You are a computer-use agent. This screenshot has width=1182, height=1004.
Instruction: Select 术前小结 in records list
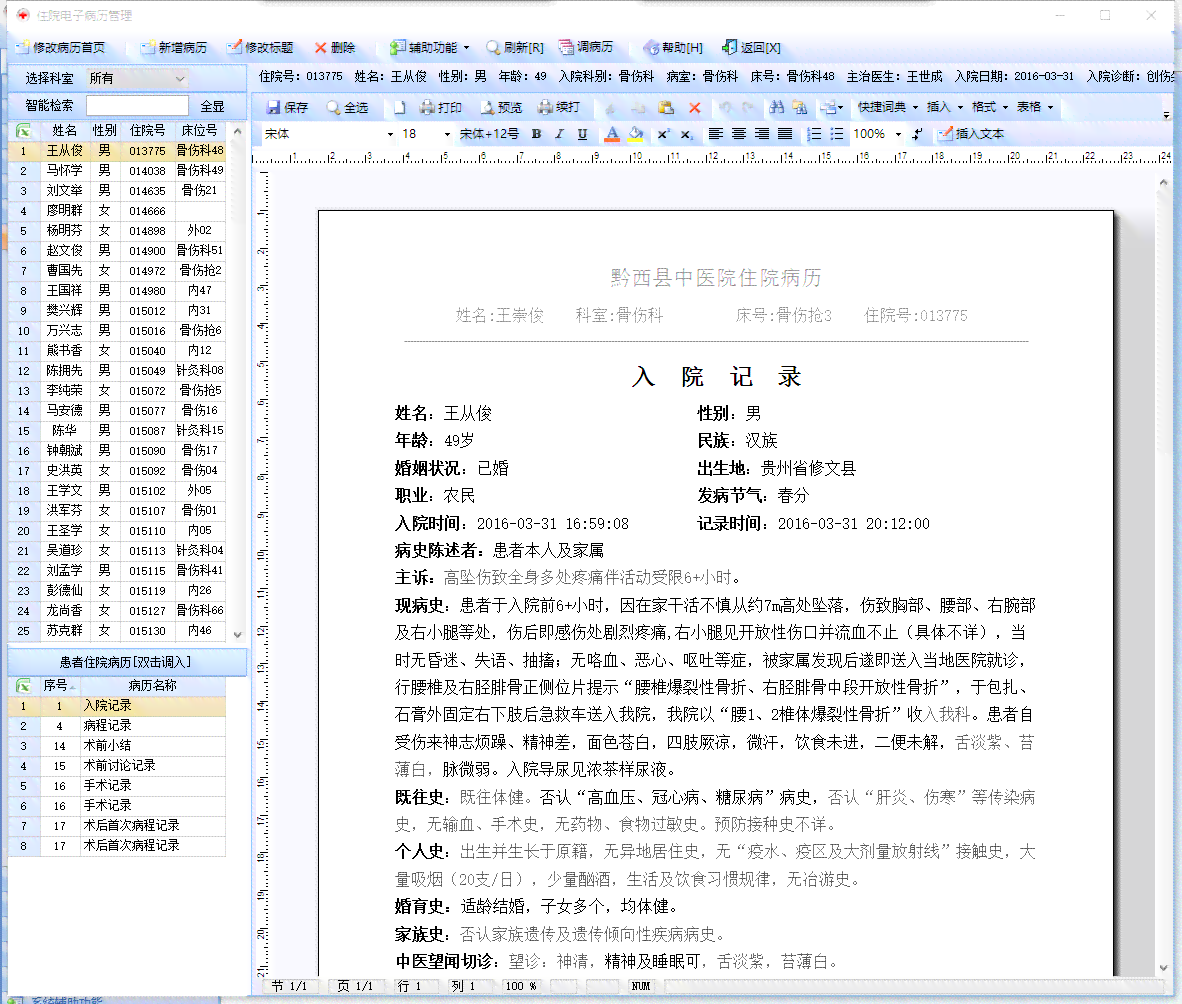117,745
